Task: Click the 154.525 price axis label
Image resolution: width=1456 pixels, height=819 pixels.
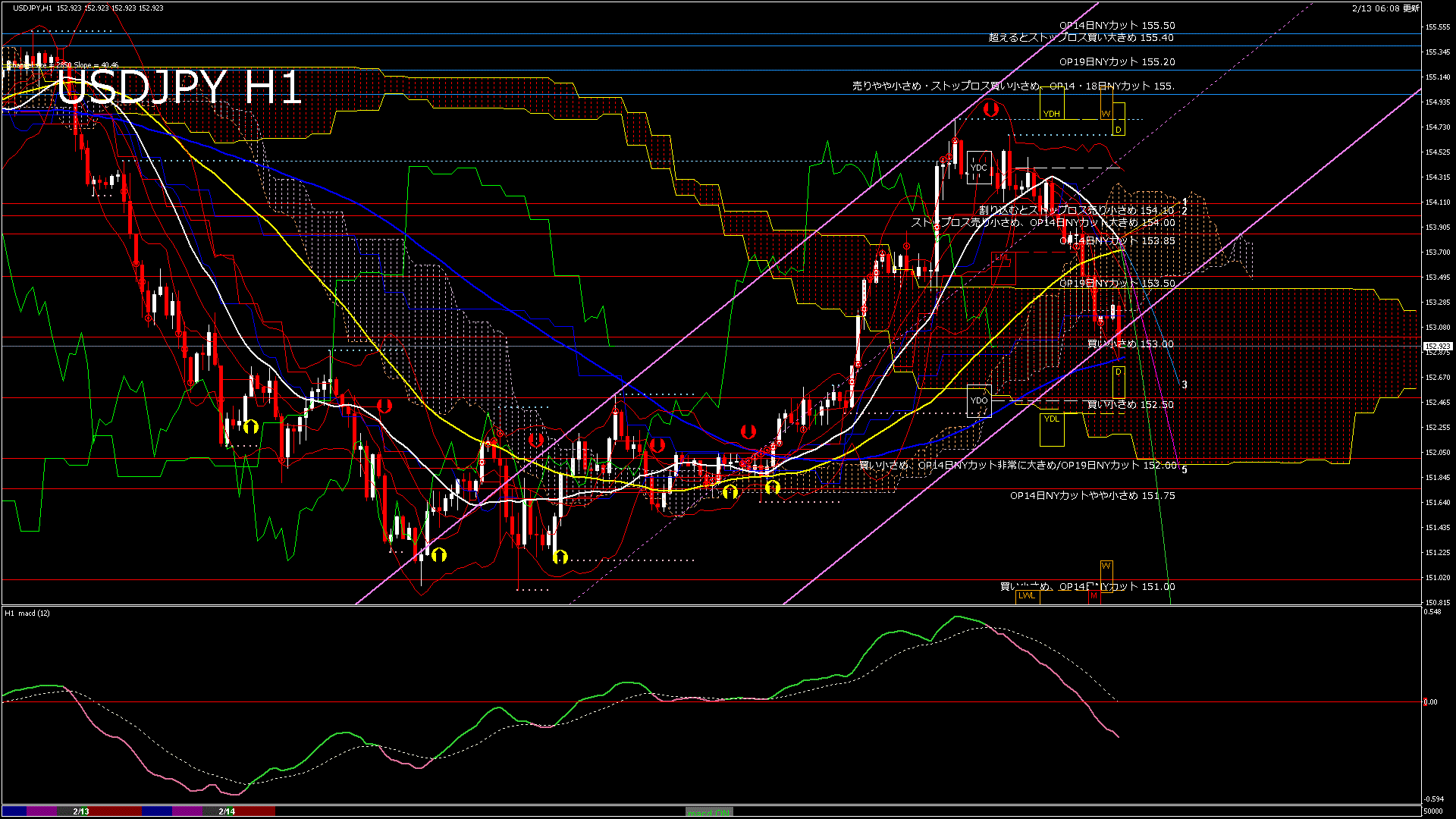Action: pyautogui.click(x=1438, y=152)
